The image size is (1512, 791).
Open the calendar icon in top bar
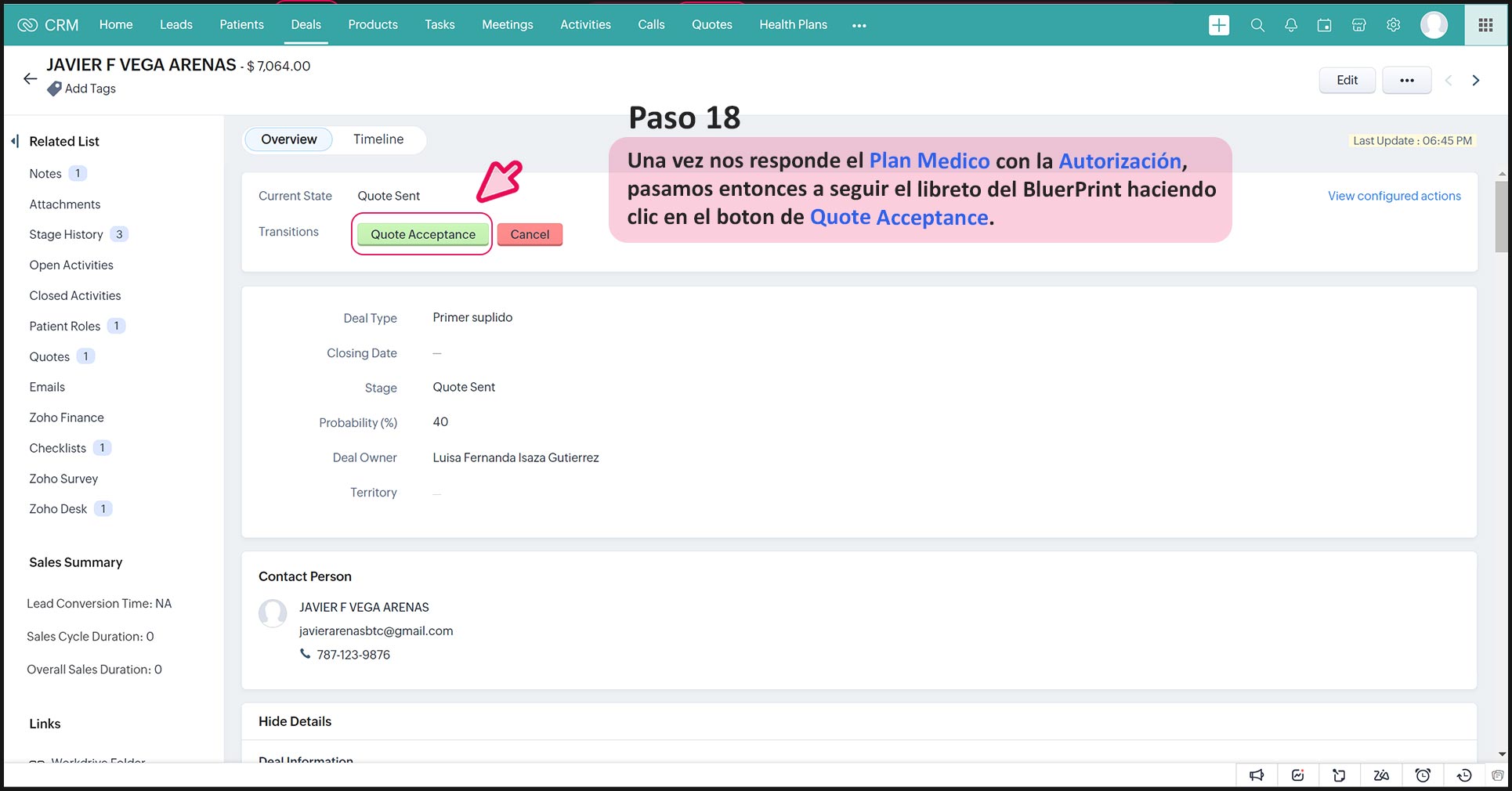click(1325, 25)
